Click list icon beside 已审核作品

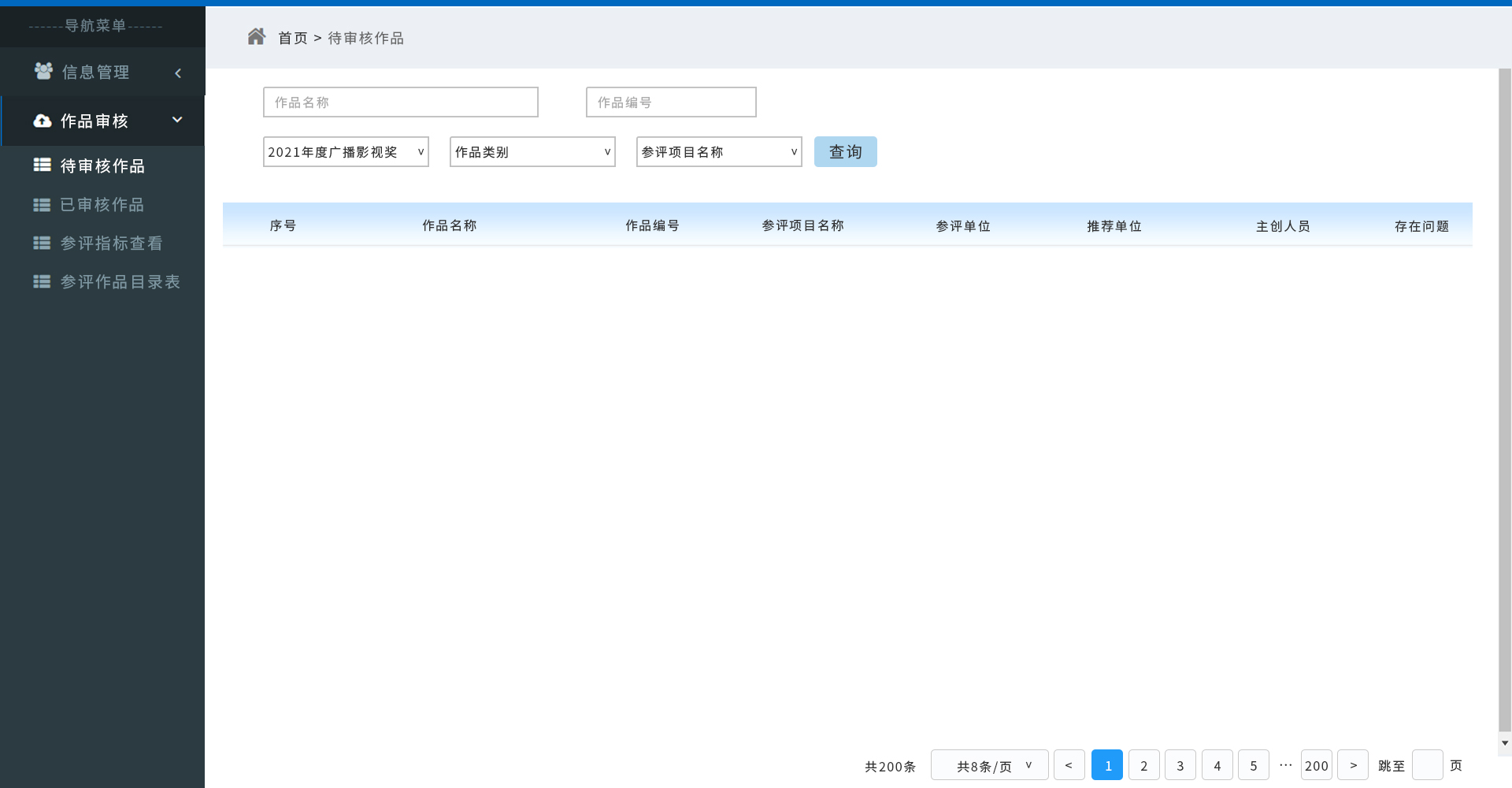click(x=42, y=205)
